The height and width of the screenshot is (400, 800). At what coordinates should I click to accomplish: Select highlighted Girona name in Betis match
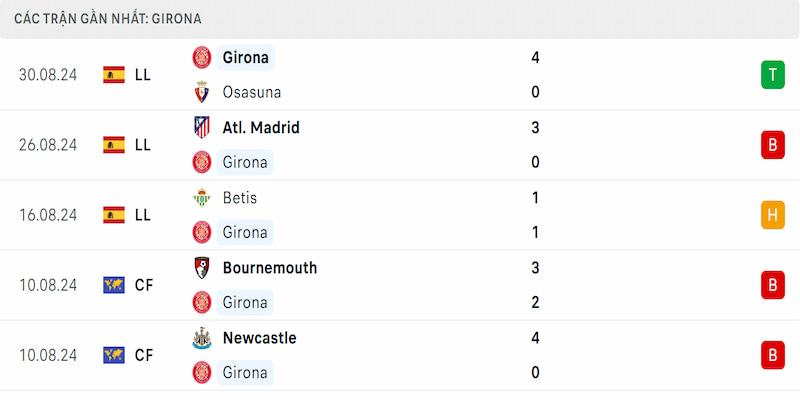pos(245,233)
